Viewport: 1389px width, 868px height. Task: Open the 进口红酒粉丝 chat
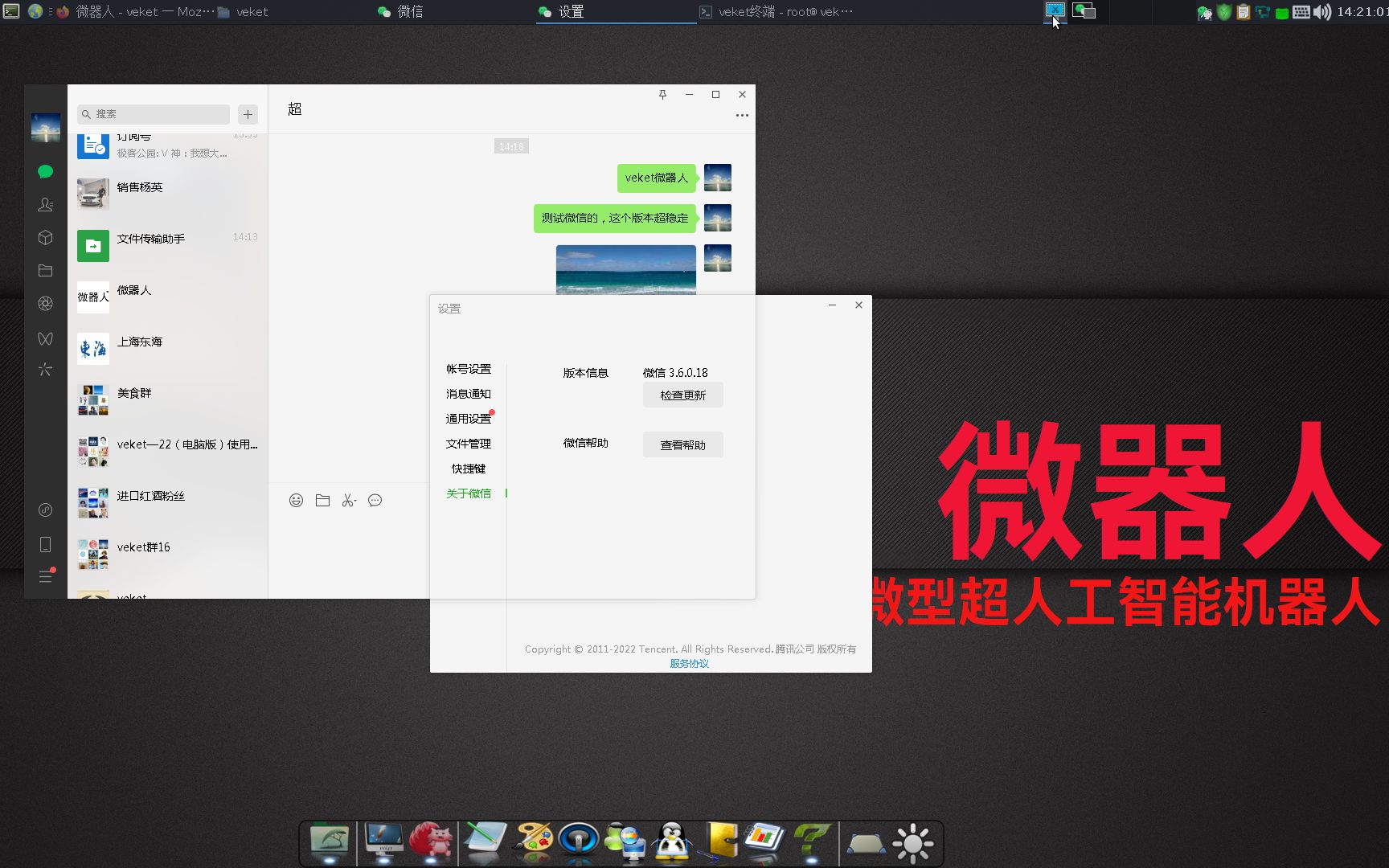tap(167, 502)
